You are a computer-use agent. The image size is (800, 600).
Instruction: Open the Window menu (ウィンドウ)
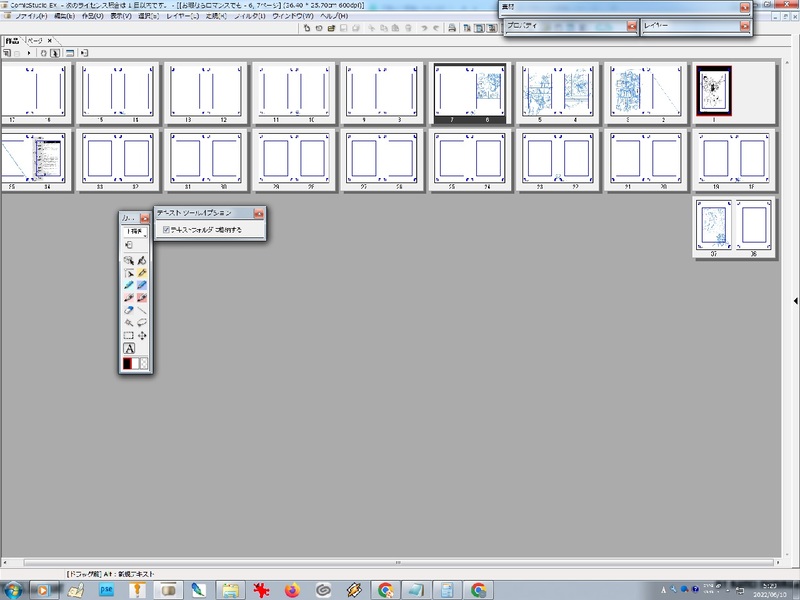click(x=292, y=16)
